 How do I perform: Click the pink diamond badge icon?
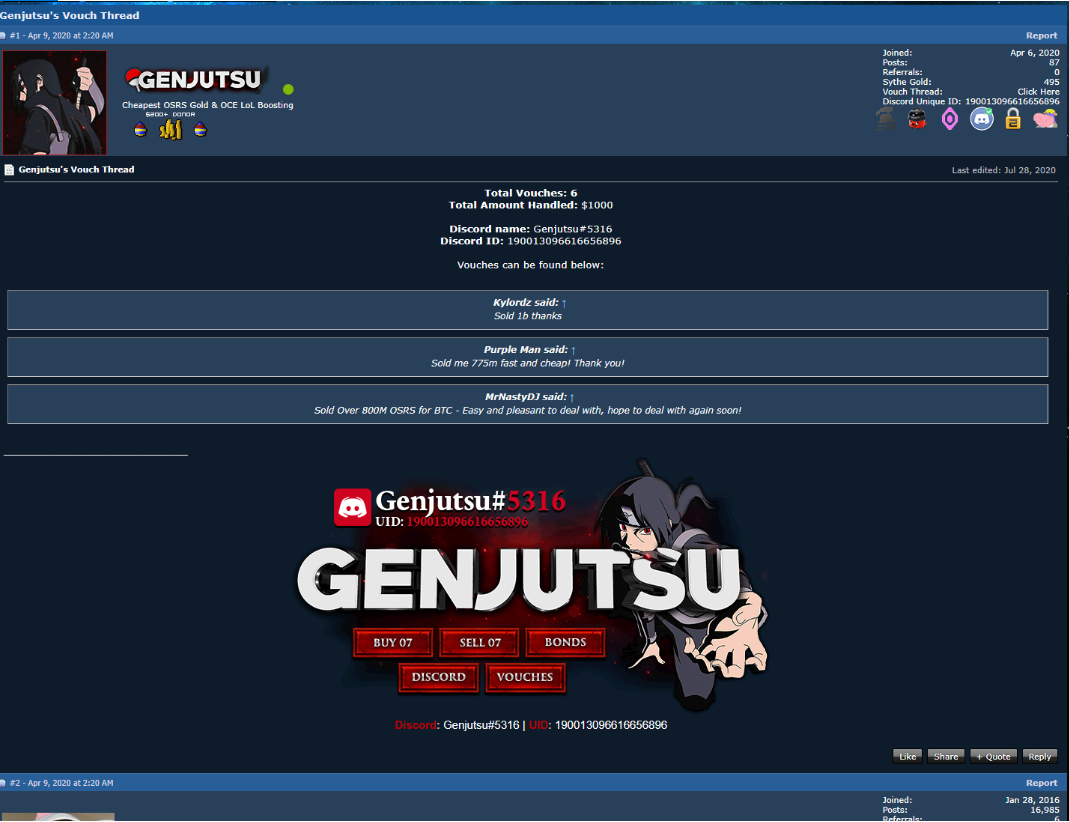[950, 119]
